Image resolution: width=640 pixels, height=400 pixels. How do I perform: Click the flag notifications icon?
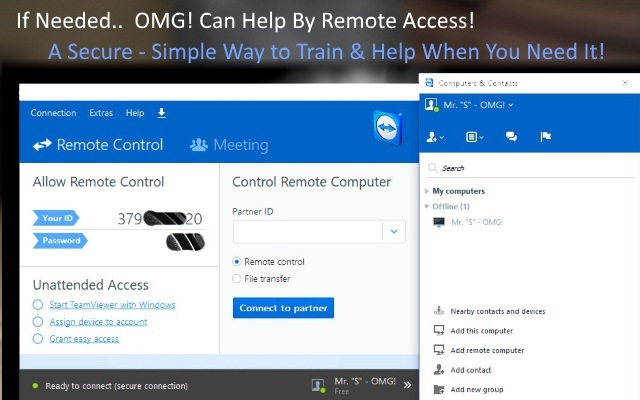(545, 136)
